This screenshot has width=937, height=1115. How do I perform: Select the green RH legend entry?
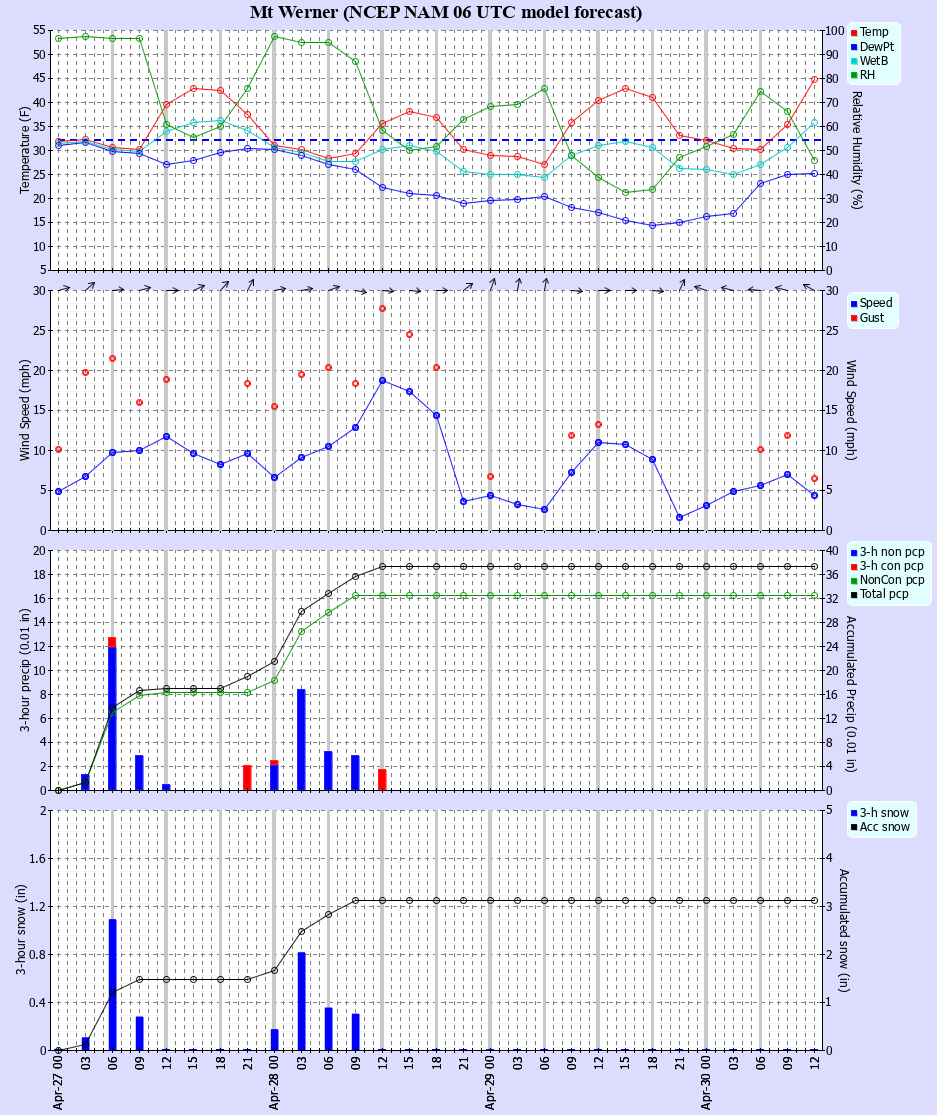point(867,75)
